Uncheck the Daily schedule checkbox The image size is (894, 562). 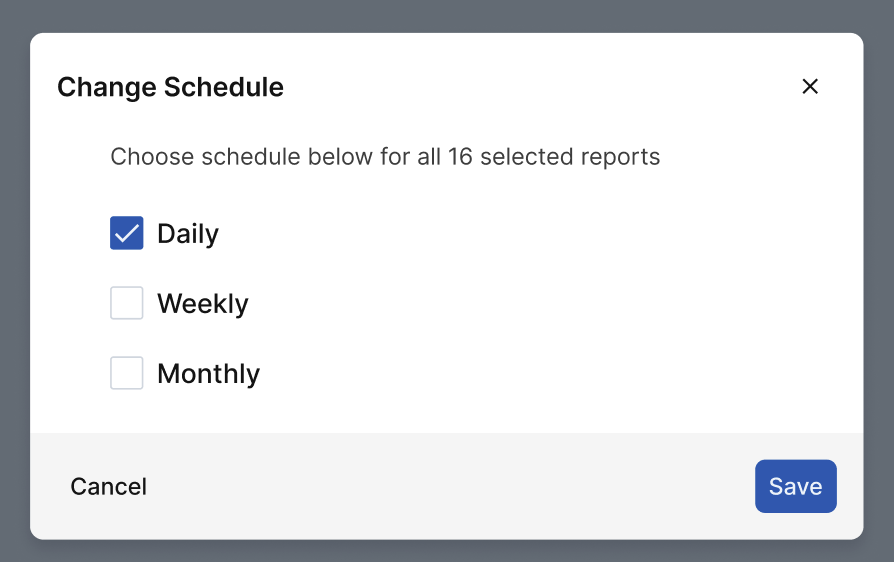[x=127, y=233]
